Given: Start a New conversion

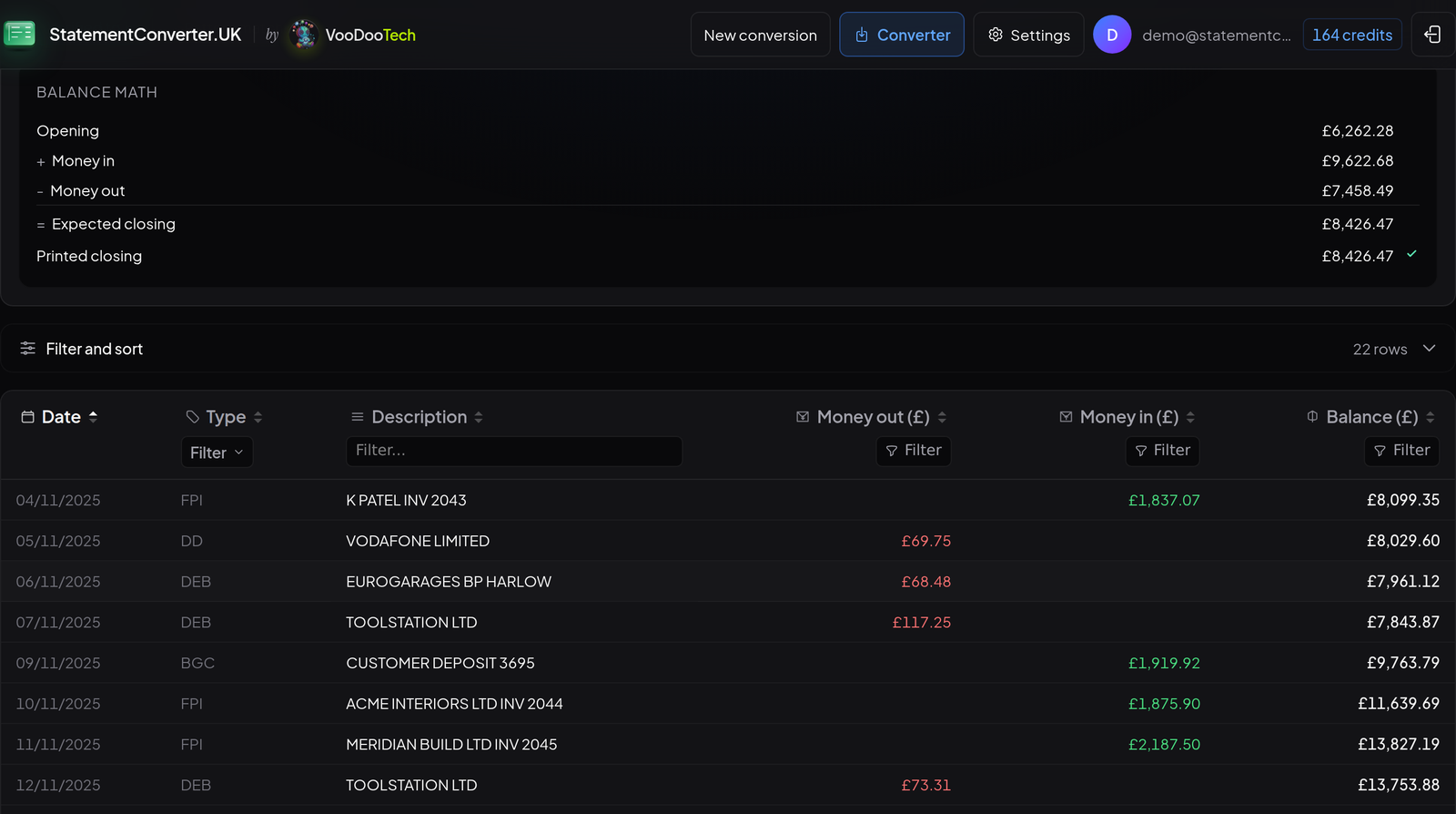Looking at the screenshot, I should point(761,35).
